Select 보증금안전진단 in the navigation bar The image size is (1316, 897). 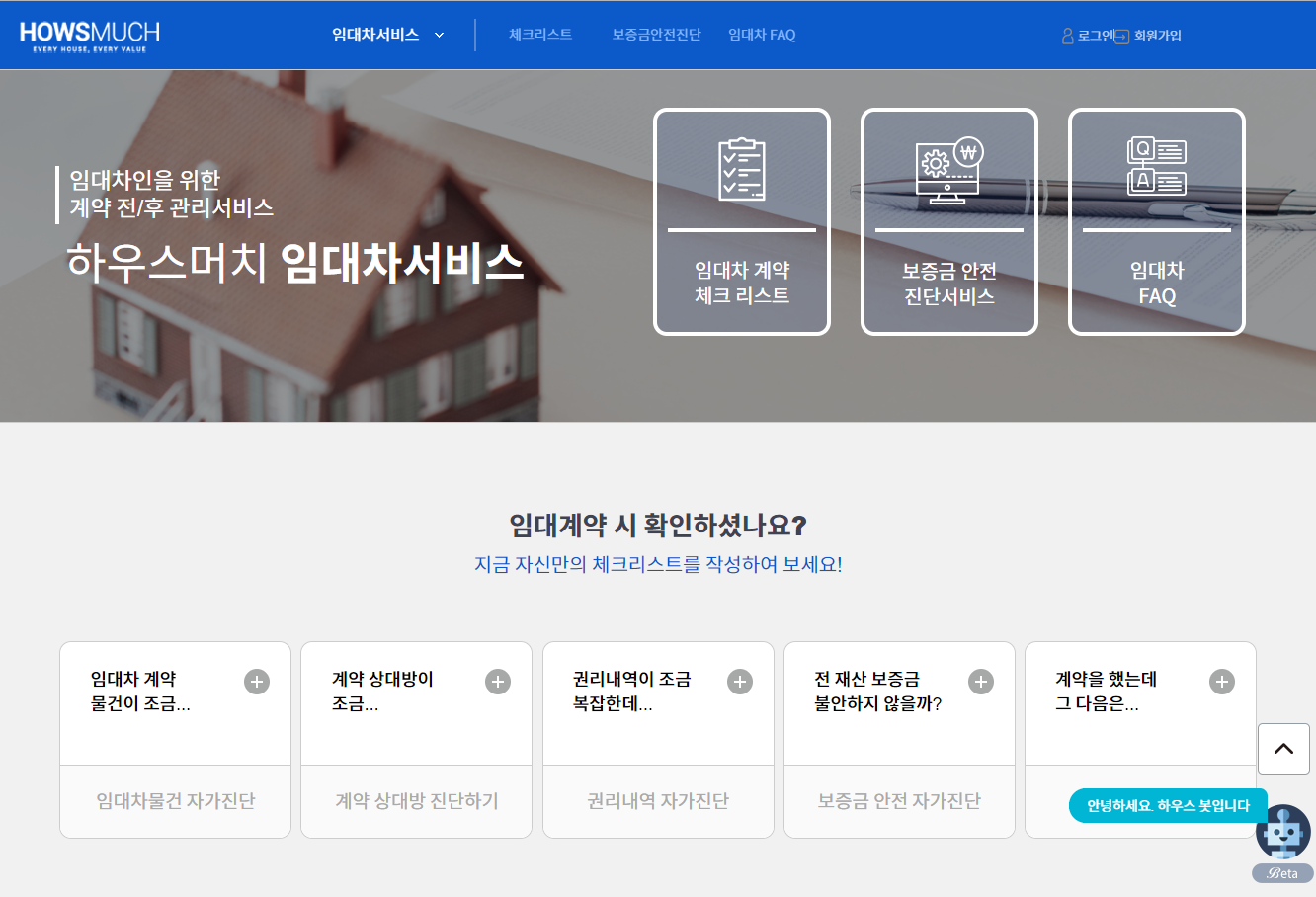click(656, 35)
